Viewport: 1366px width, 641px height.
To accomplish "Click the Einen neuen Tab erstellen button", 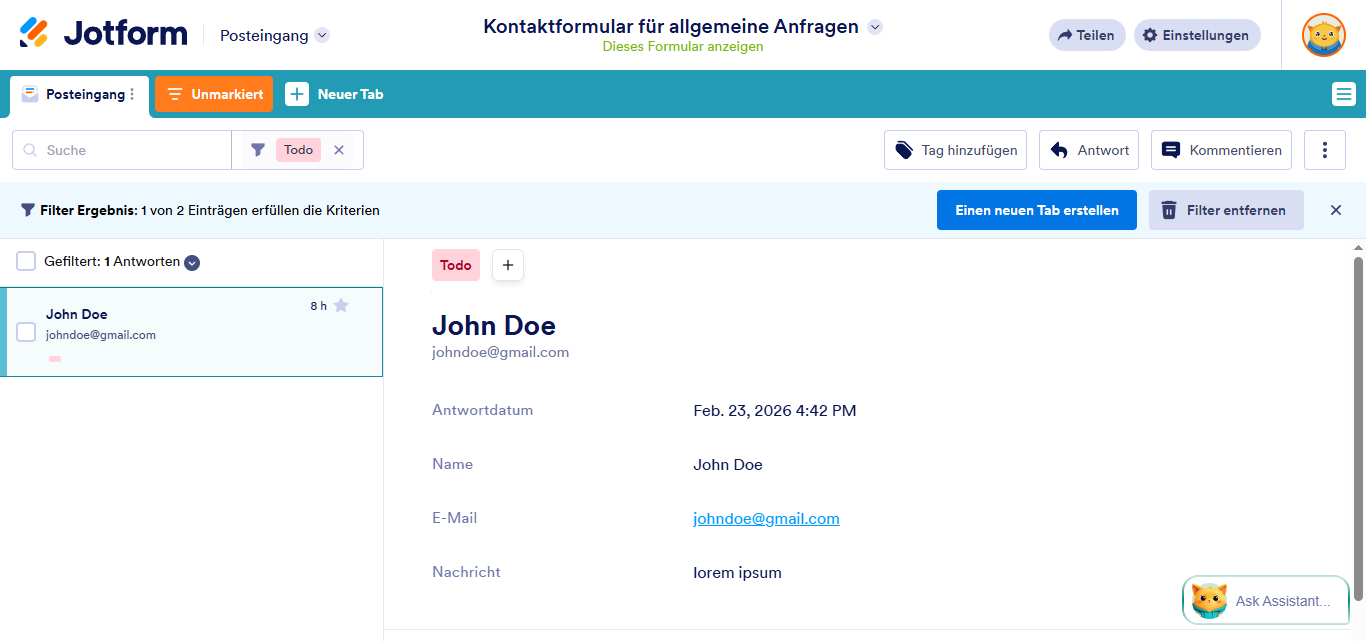I will [1036, 210].
